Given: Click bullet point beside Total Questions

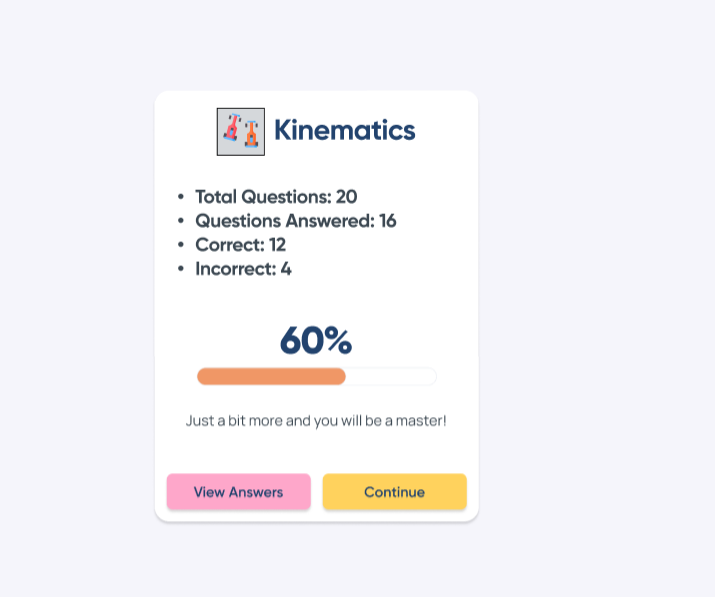Looking at the screenshot, I should click(x=181, y=197).
